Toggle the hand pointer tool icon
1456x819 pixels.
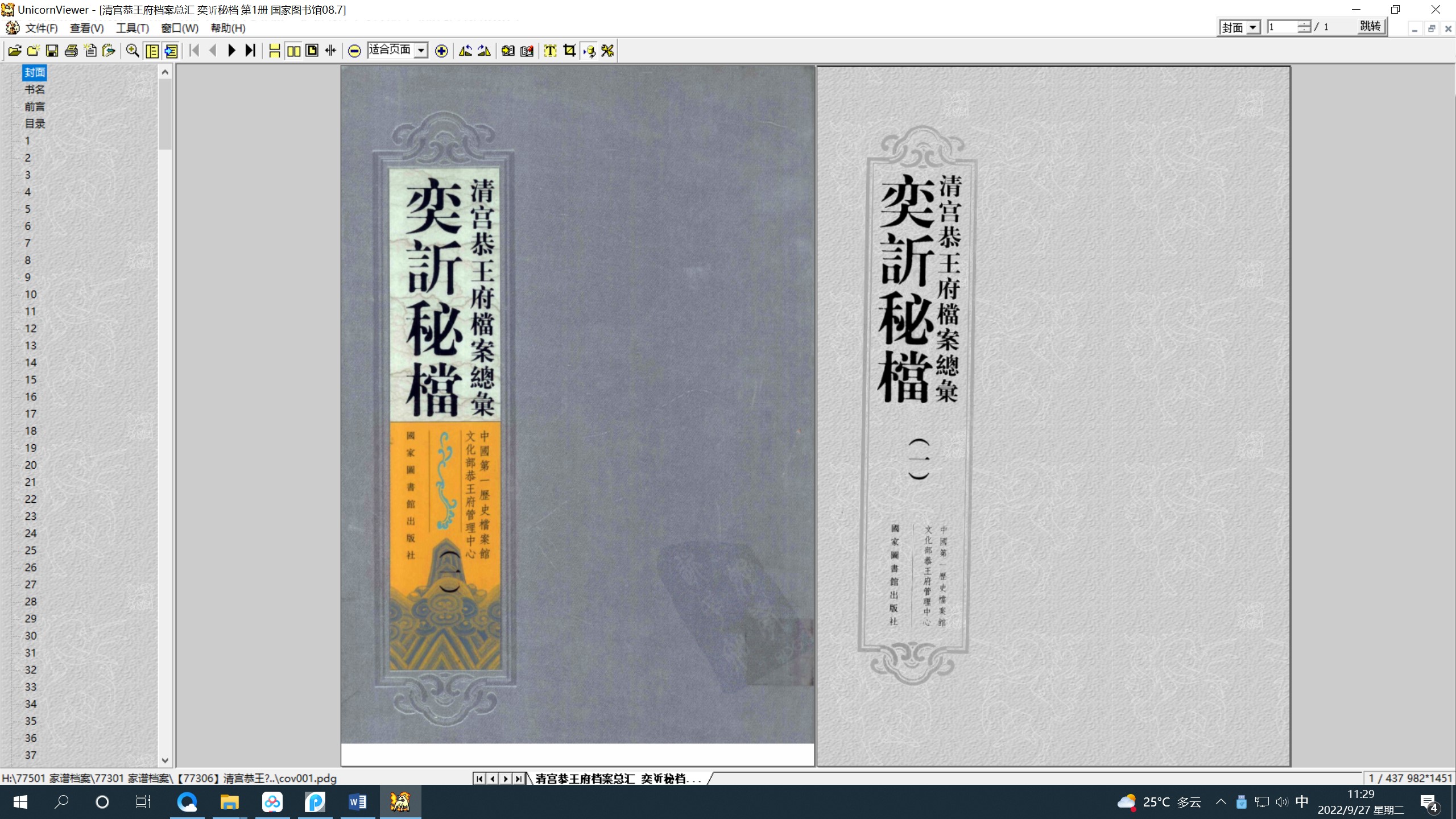click(589, 51)
